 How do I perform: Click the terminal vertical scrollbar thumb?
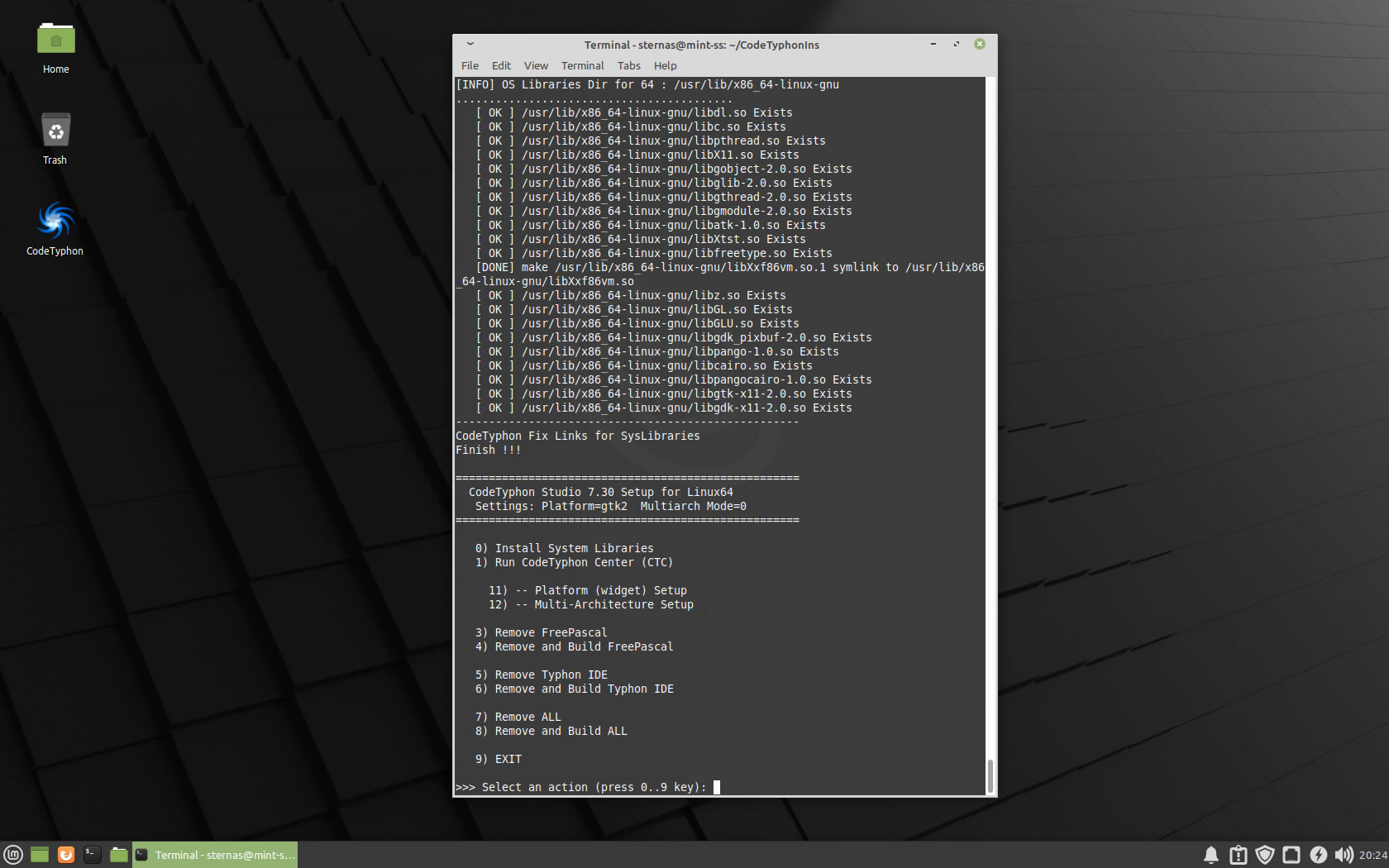[x=990, y=776]
